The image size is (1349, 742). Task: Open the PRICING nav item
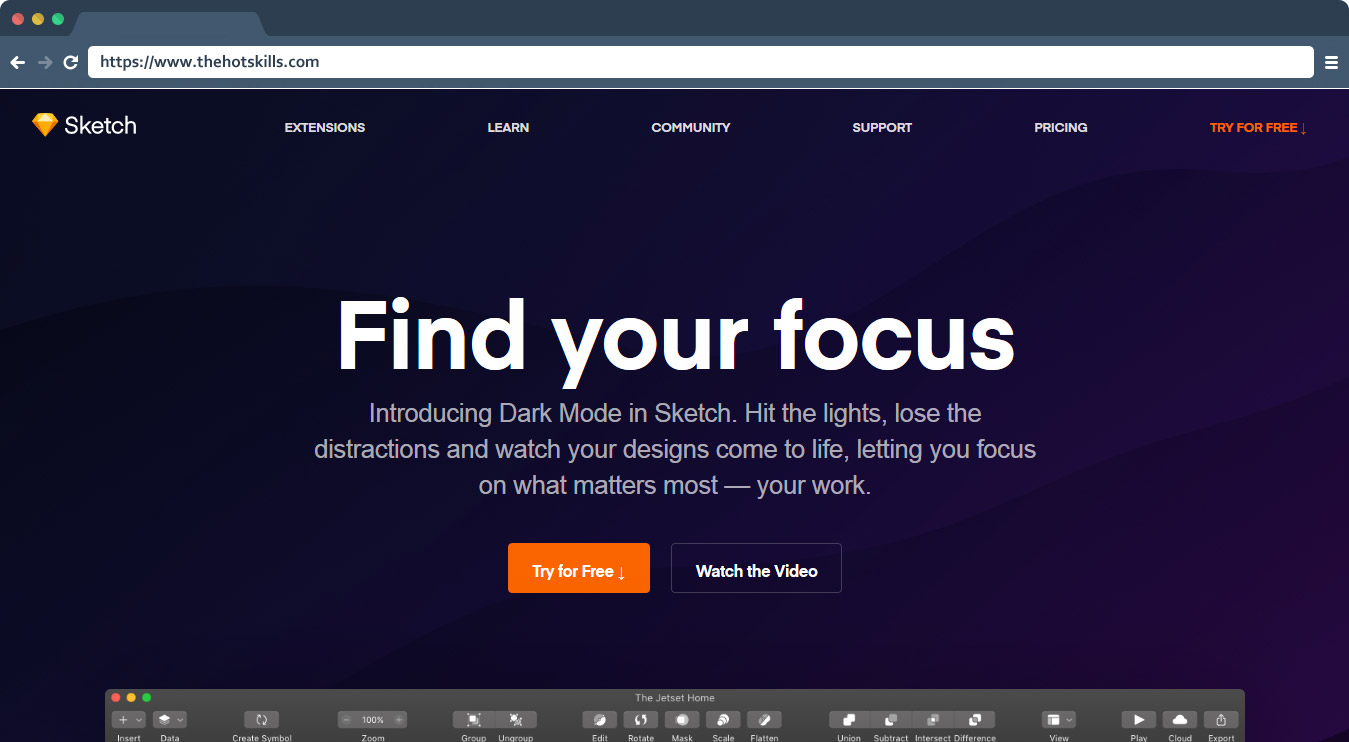1061,128
